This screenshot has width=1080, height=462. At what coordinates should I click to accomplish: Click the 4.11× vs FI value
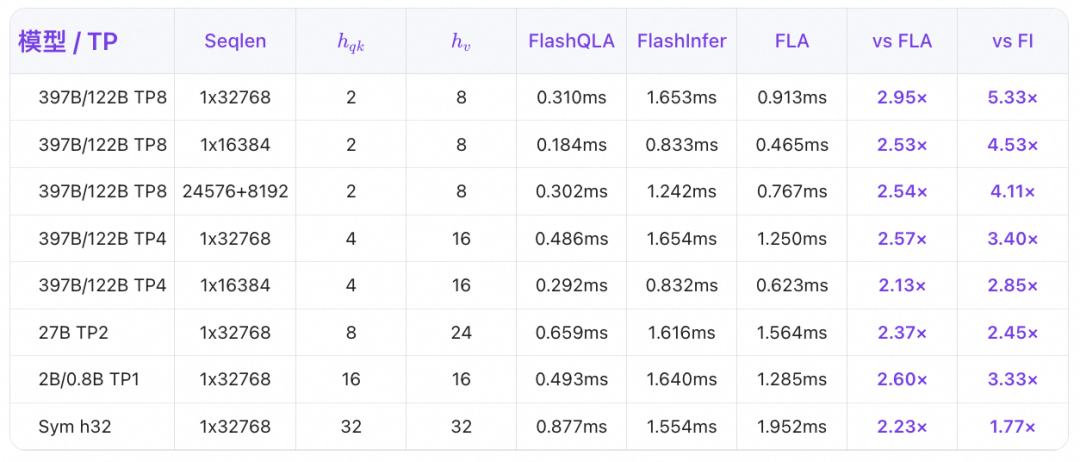1012,192
